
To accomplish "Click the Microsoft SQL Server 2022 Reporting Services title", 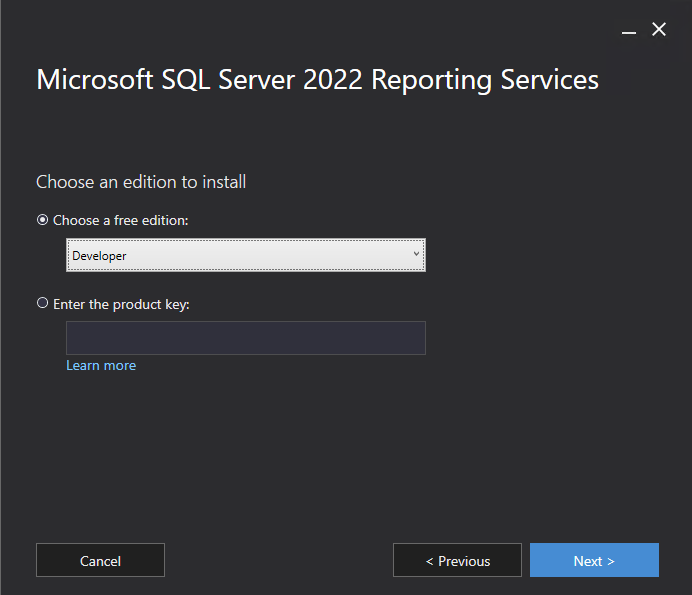I will (317, 80).
